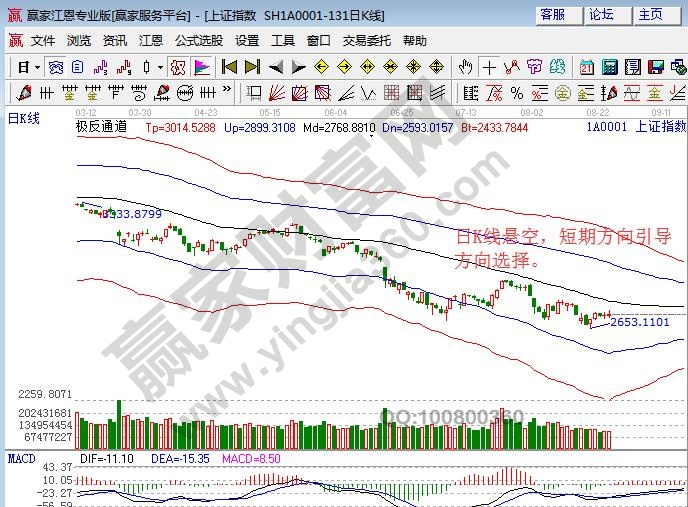Expand the candlestick style dropdown arrow

click(x=160, y=67)
